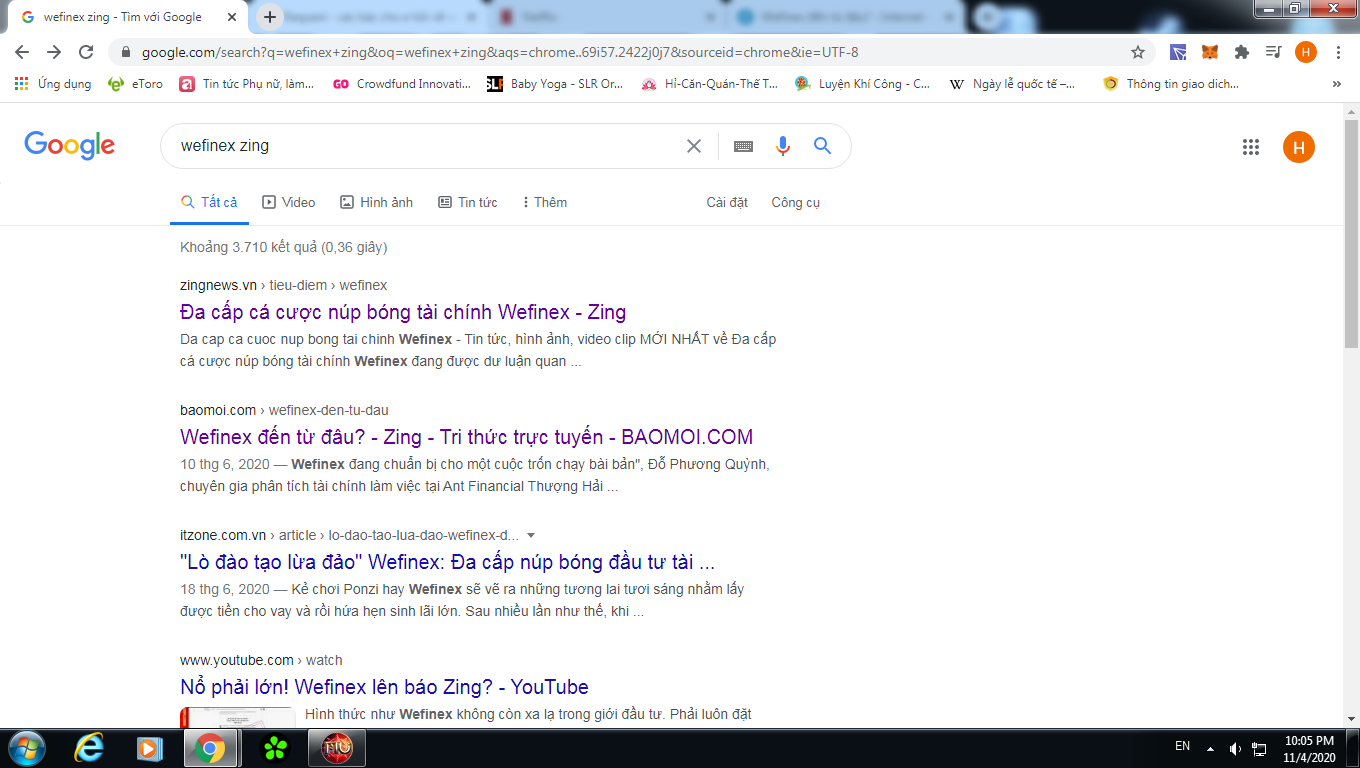This screenshot has width=1360, height=768.
Task: Open the MetaMask fox extension
Action: pos(1210,52)
